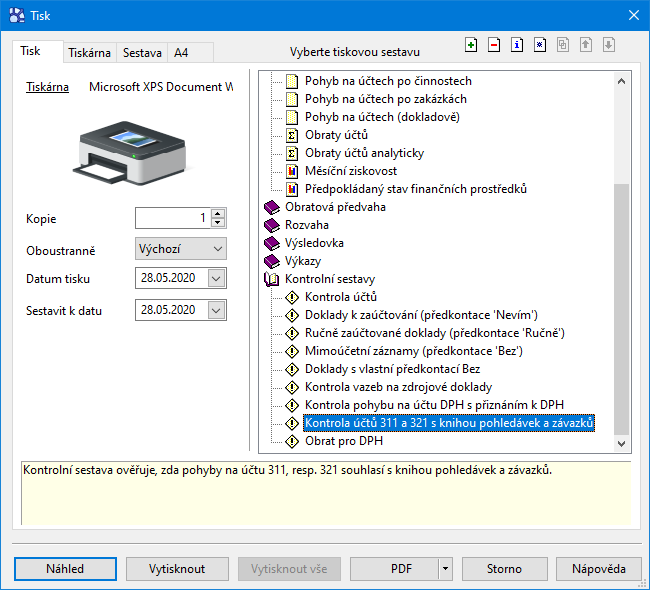This screenshot has height=590, width=650.
Task: Select Doklady s vlastní předkontací Bez
Action: coord(393,369)
